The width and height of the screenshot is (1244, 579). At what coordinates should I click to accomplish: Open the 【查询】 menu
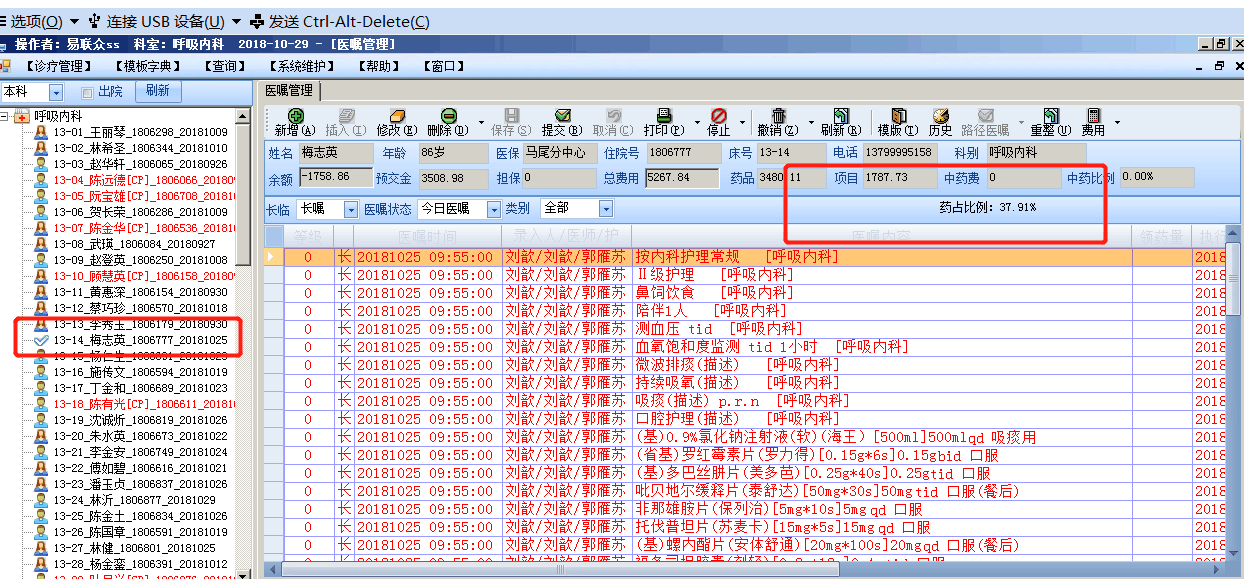click(x=225, y=66)
